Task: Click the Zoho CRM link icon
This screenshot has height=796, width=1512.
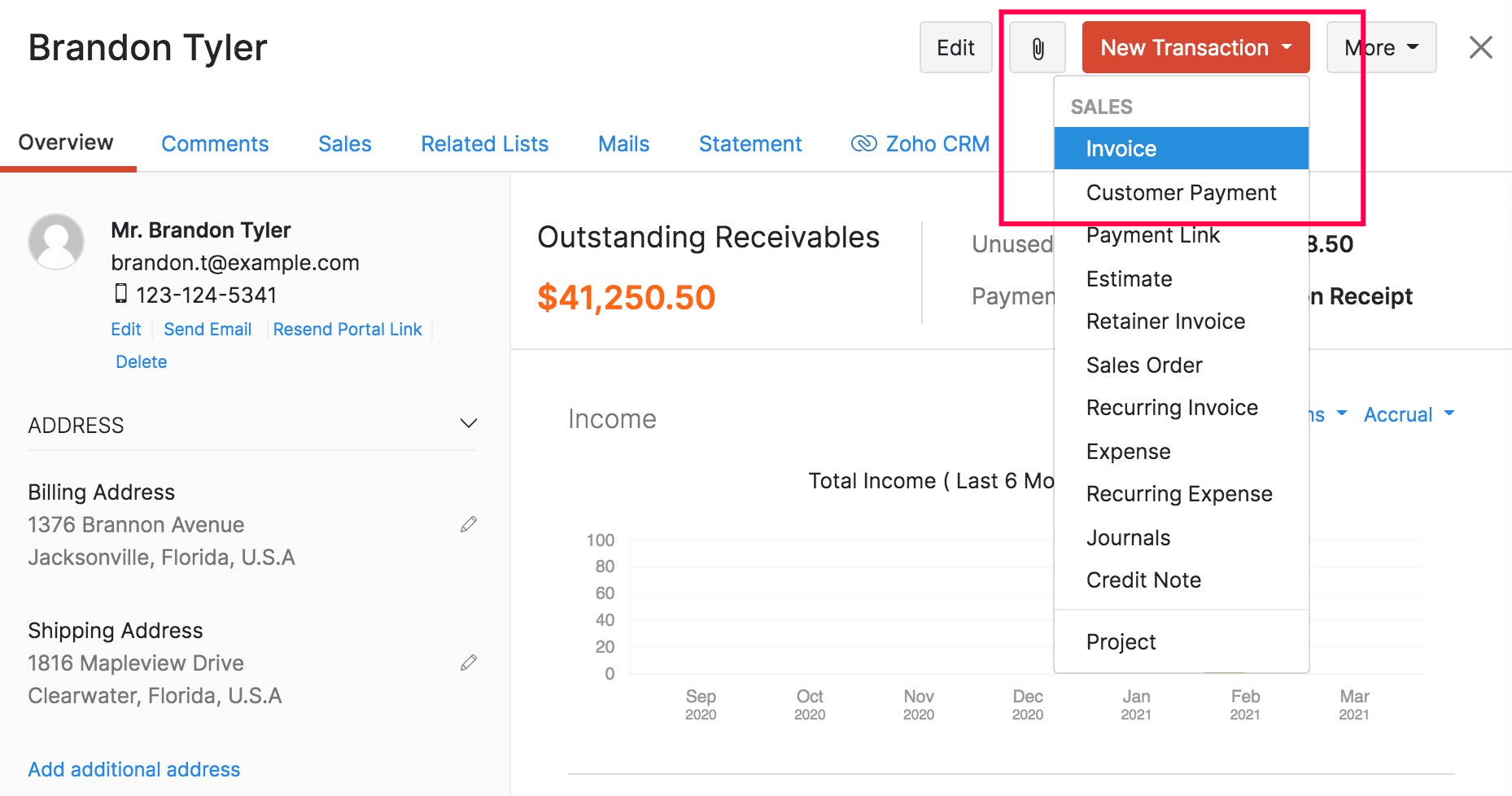Action: point(863,143)
